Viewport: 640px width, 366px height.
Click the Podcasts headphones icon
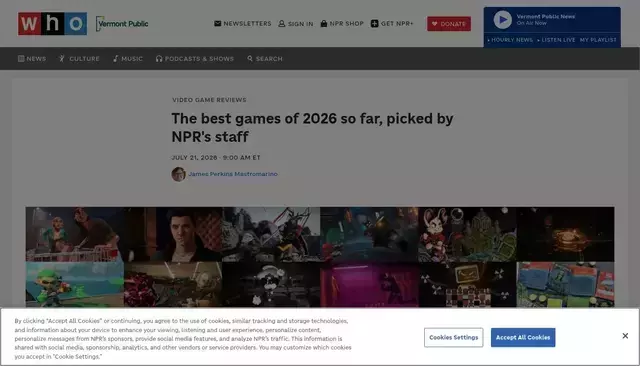click(x=159, y=59)
